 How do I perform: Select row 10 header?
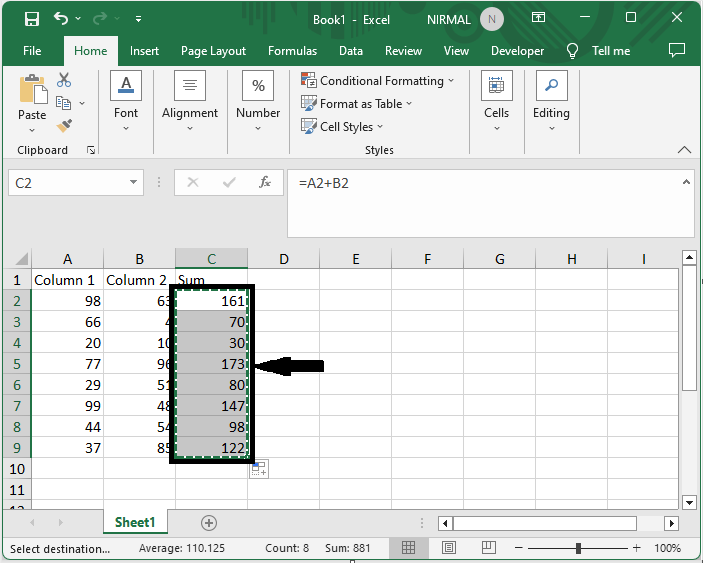point(17,469)
